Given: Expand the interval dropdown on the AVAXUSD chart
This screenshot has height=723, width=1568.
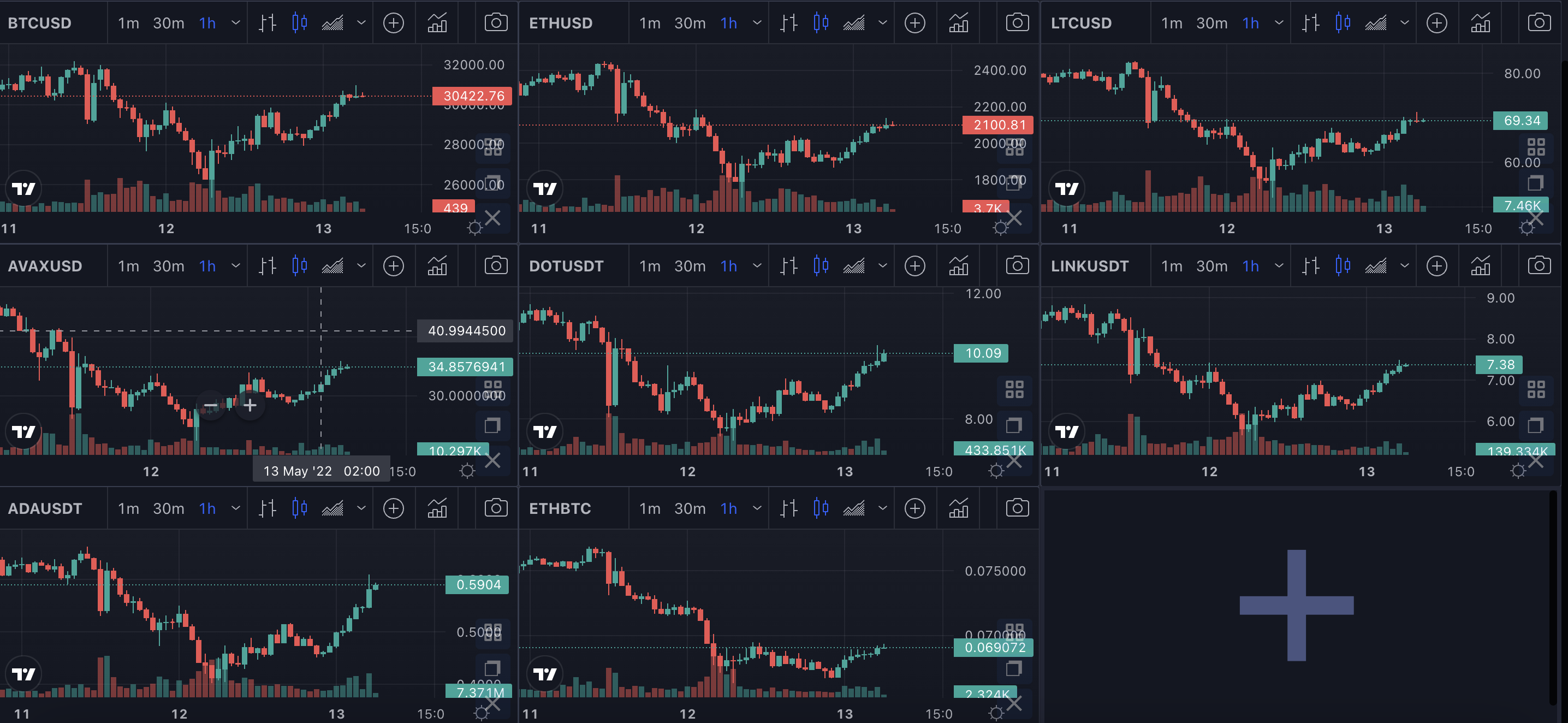Looking at the screenshot, I should (235, 266).
